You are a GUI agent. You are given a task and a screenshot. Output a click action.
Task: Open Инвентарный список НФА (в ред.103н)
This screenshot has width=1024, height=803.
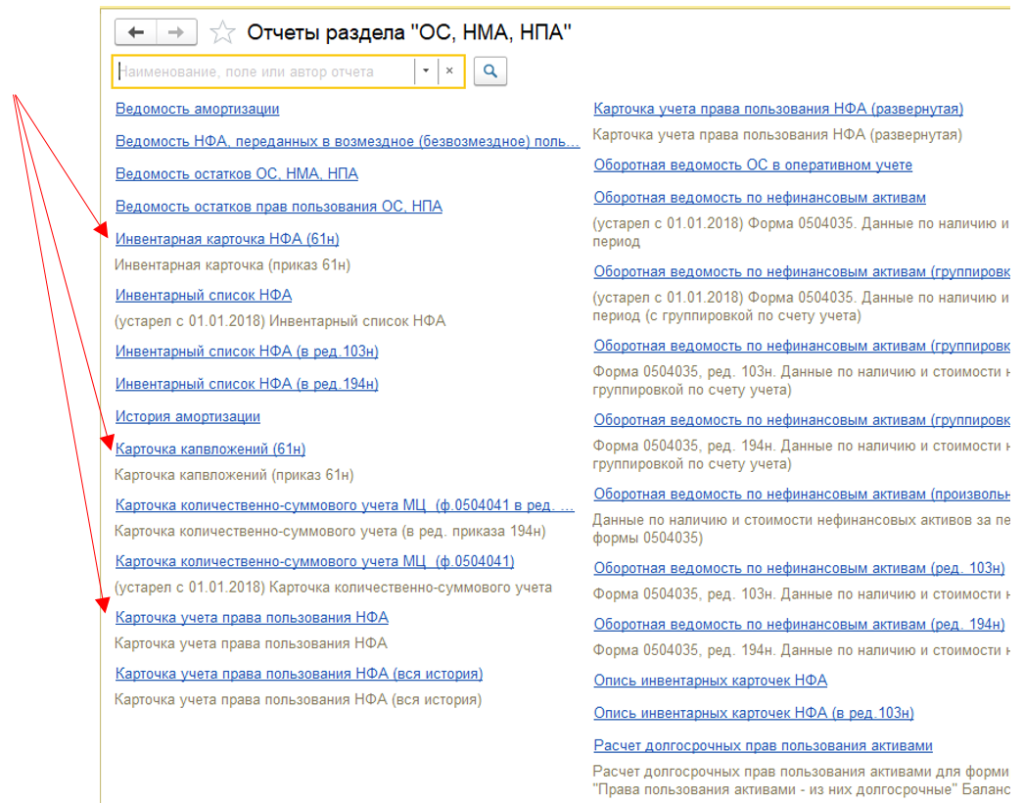coord(246,352)
